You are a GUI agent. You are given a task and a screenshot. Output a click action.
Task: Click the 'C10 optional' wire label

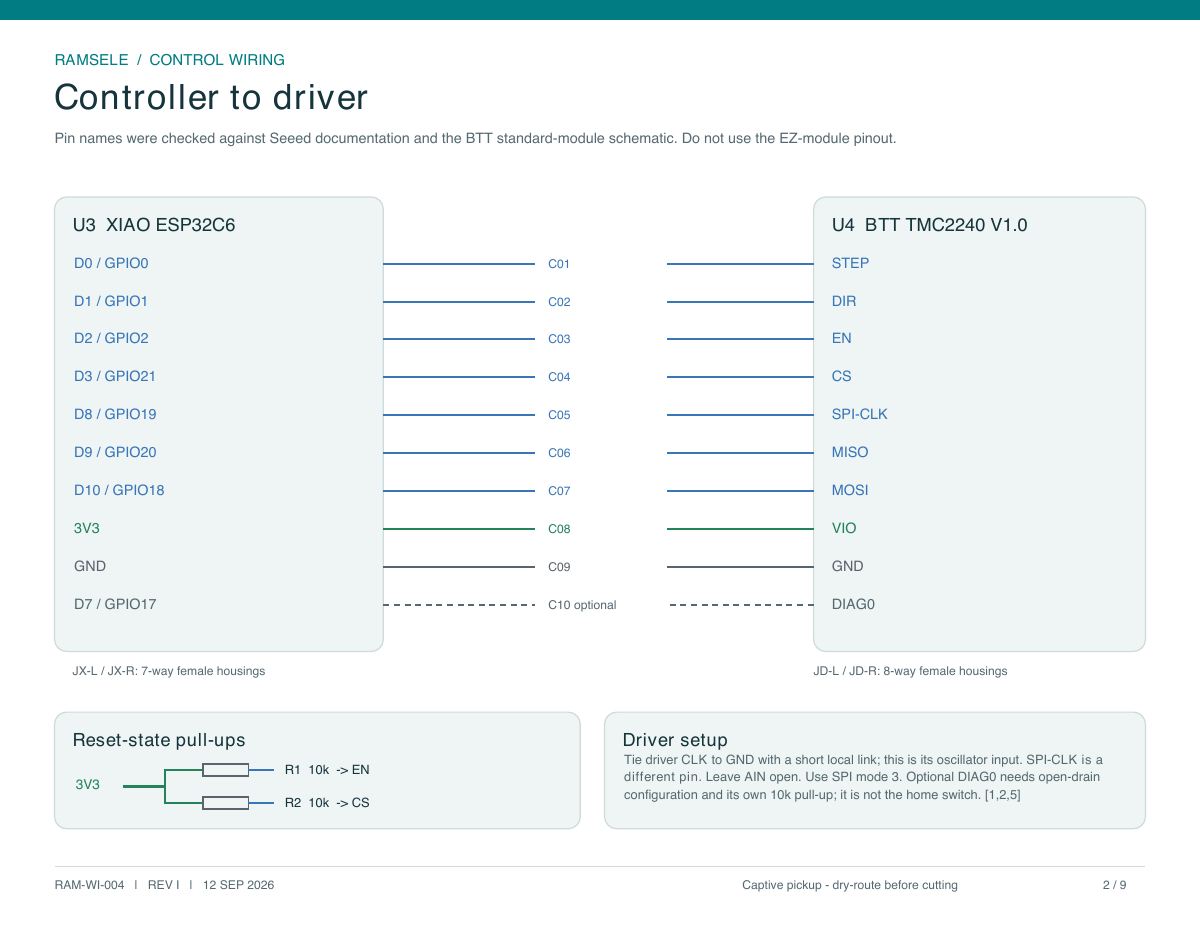coord(582,605)
